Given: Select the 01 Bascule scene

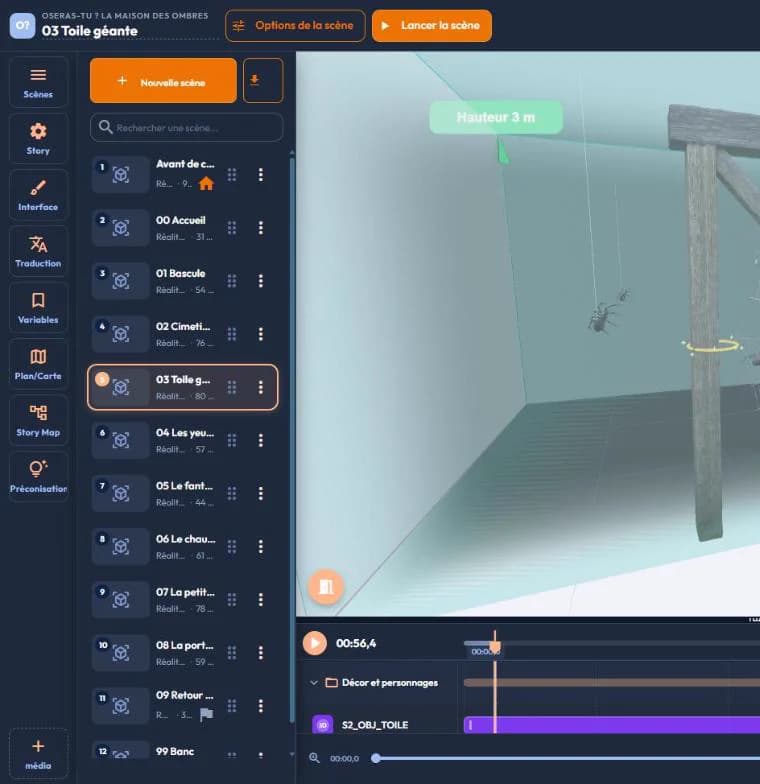Looking at the screenshot, I should tap(183, 281).
